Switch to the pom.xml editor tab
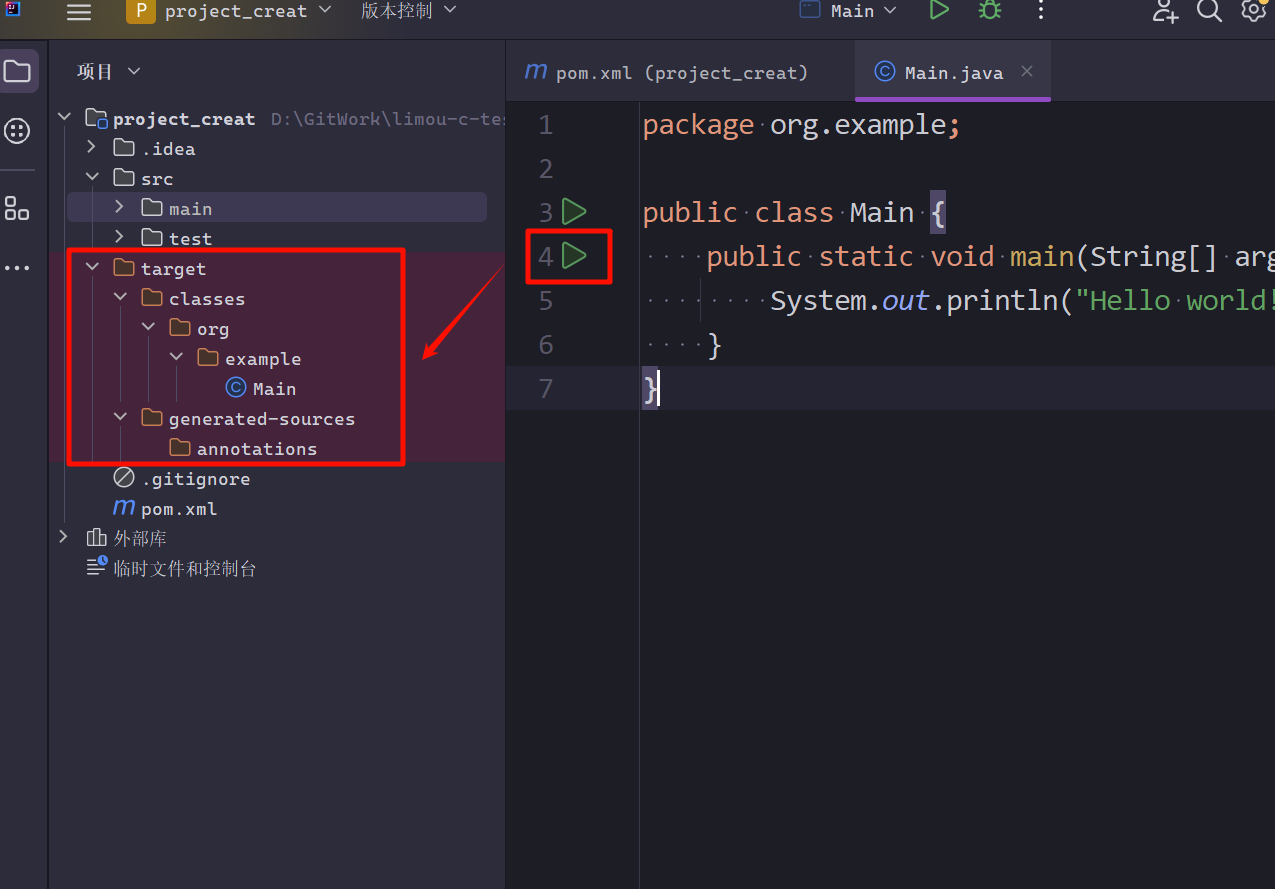The width and height of the screenshot is (1275, 889). [x=667, y=73]
